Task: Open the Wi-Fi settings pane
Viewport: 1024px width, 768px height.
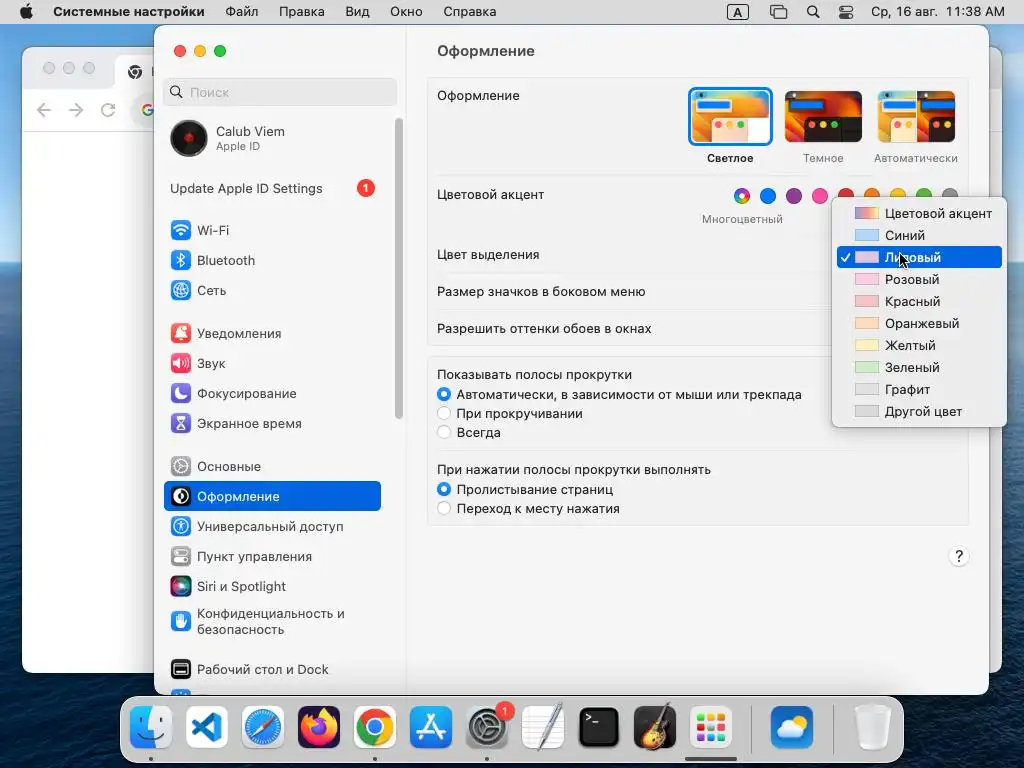Action: point(272,230)
